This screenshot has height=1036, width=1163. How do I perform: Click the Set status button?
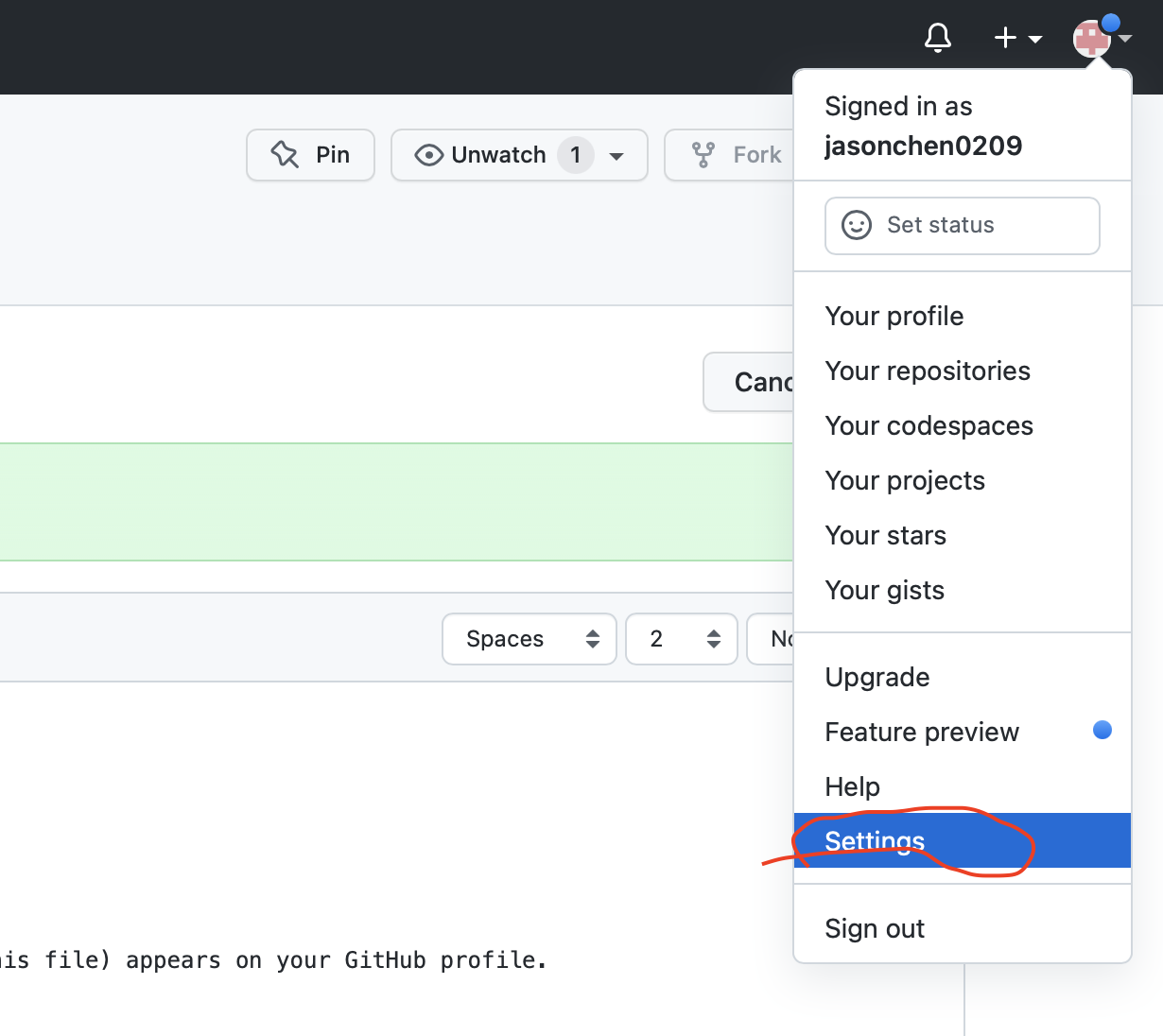coord(962,225)
